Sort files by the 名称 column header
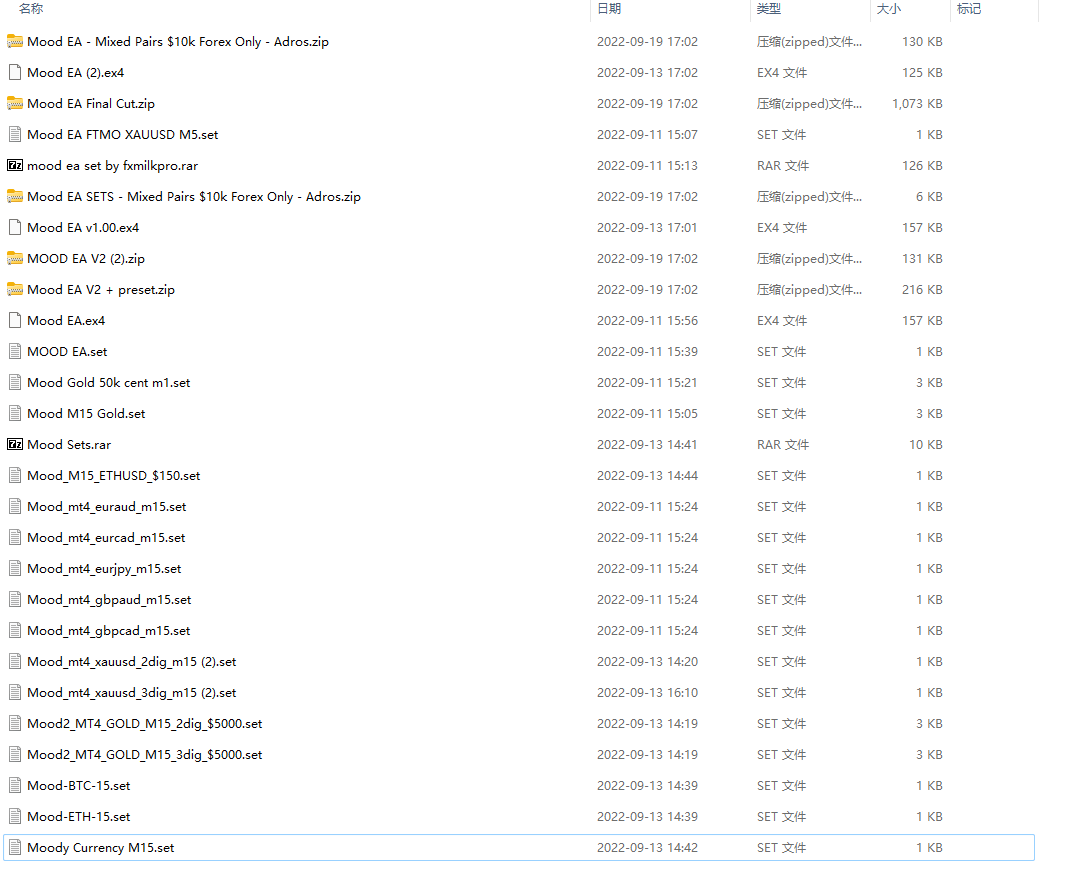This screenshot has height=870, width=1082. click(31, 9)
